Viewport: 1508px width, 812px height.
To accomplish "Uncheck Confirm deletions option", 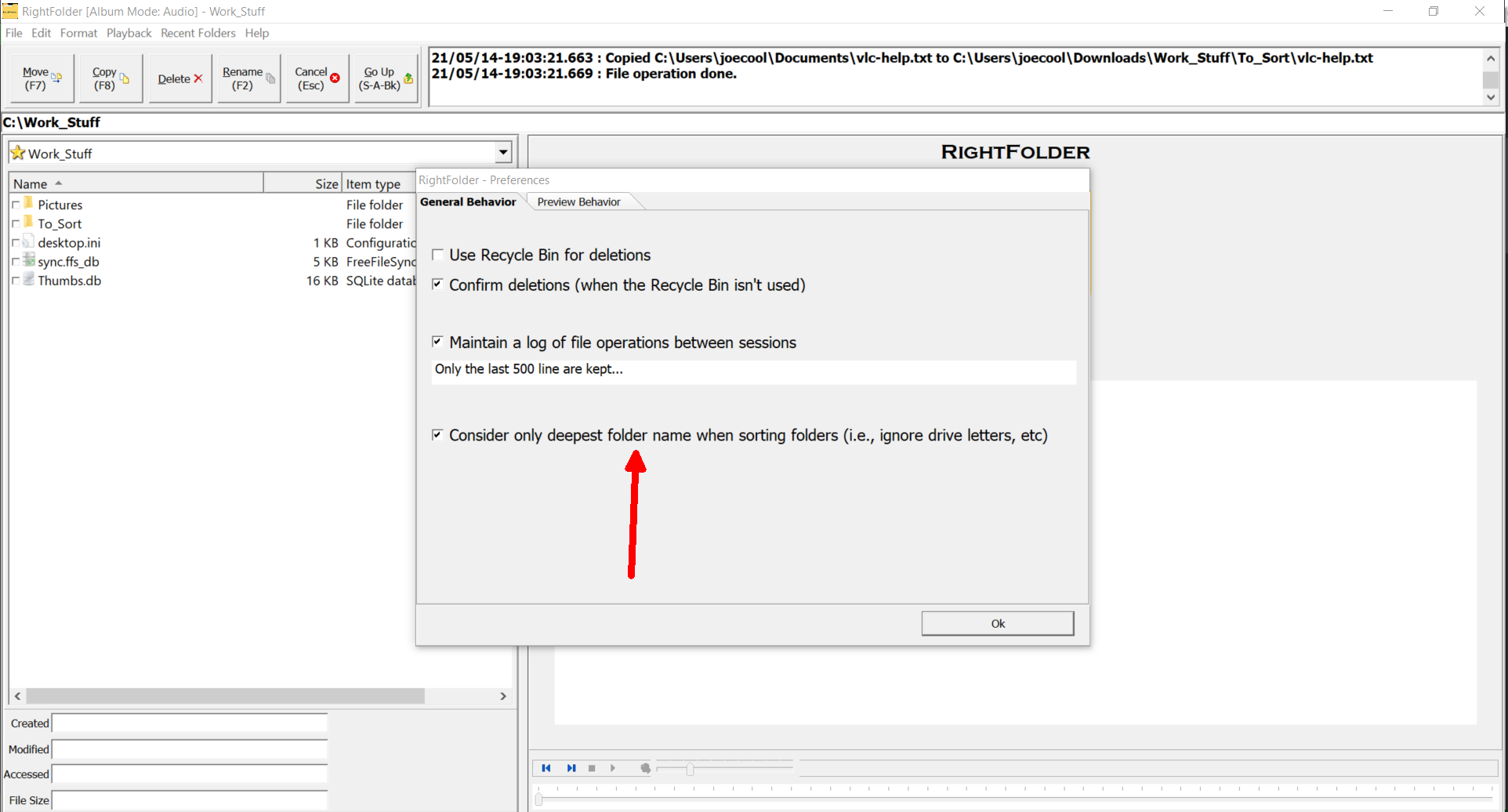I will click(437, 285).
